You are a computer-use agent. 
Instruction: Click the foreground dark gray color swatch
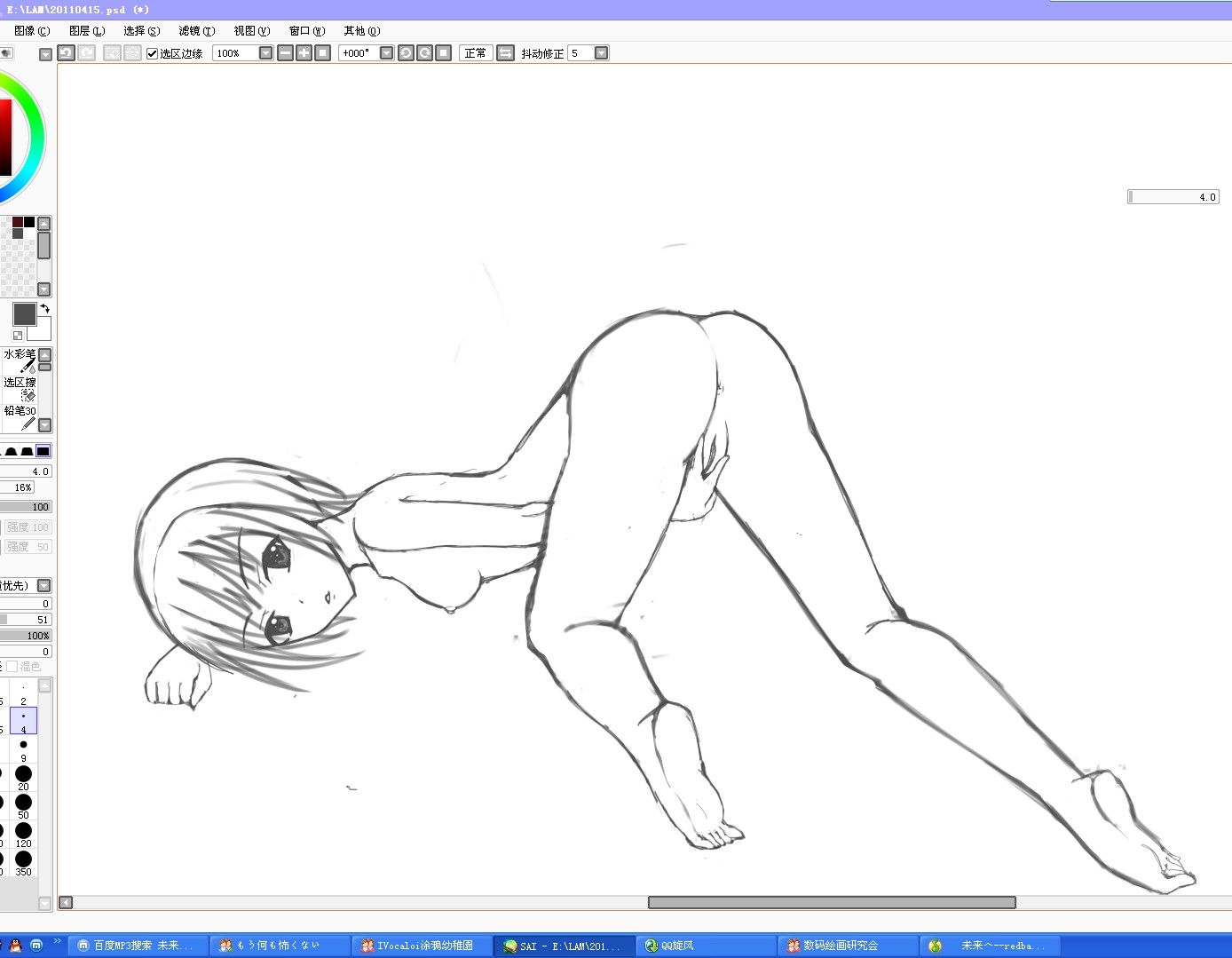pyautogui.click(x=25, y=313)
